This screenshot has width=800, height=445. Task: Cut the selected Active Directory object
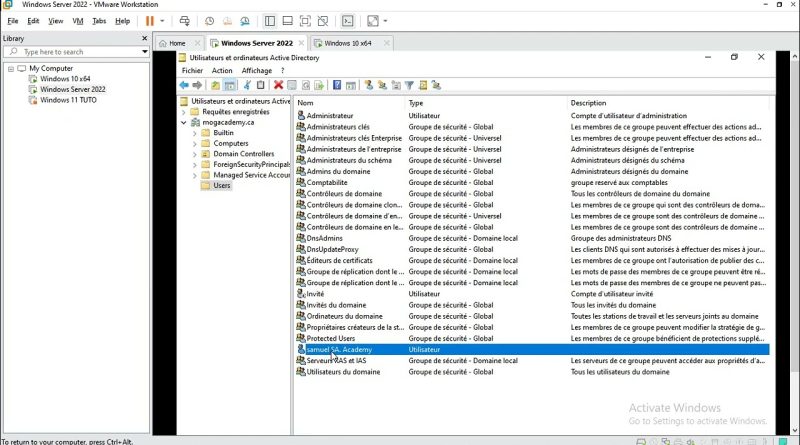pos(247,85)
